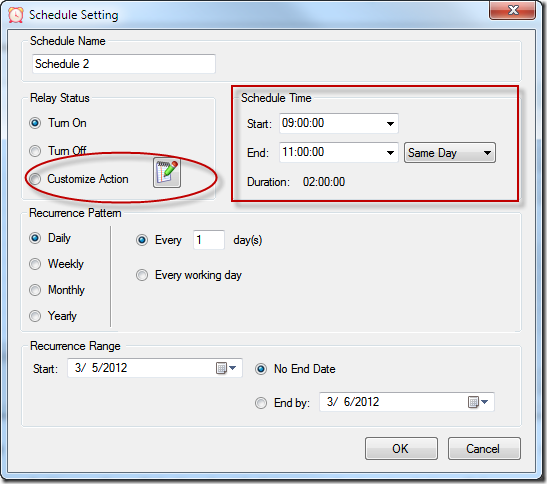Image resolution: width=547 pixels, height=484 pixels.
Task: Click the 3/ 6/2012 end by date value
Action: click(x=353, y=402)
